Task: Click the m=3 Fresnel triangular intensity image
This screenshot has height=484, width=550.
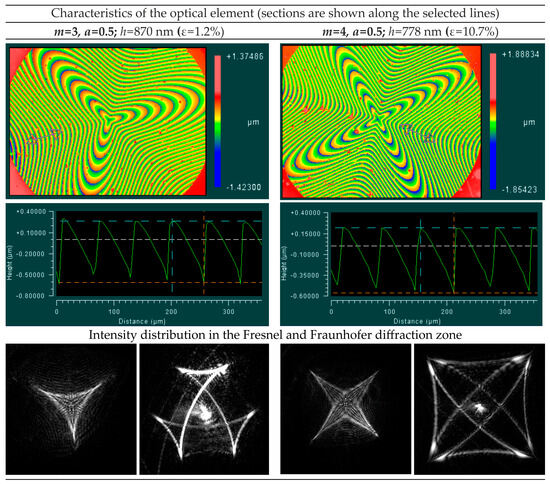Action: click(71, 409)
